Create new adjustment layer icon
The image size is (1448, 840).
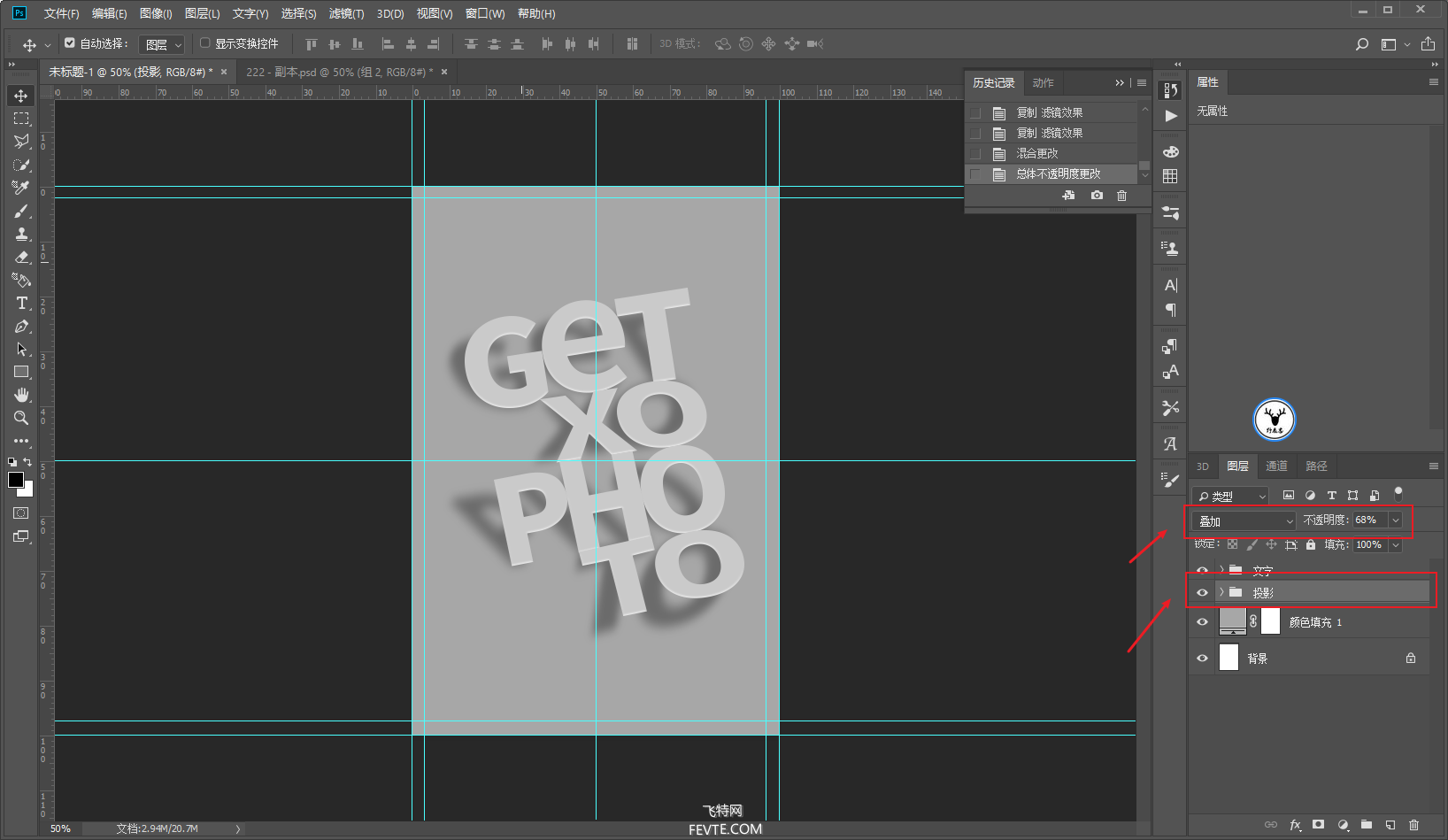click(1343, 825)
